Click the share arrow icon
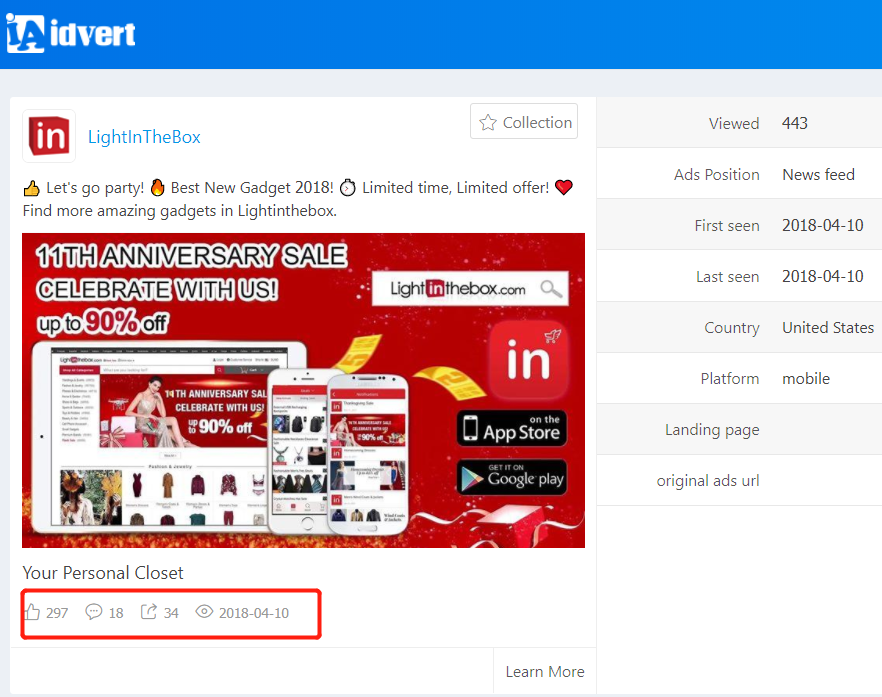The height and width of the screenshot is (697, 882). tap(148, 611)
